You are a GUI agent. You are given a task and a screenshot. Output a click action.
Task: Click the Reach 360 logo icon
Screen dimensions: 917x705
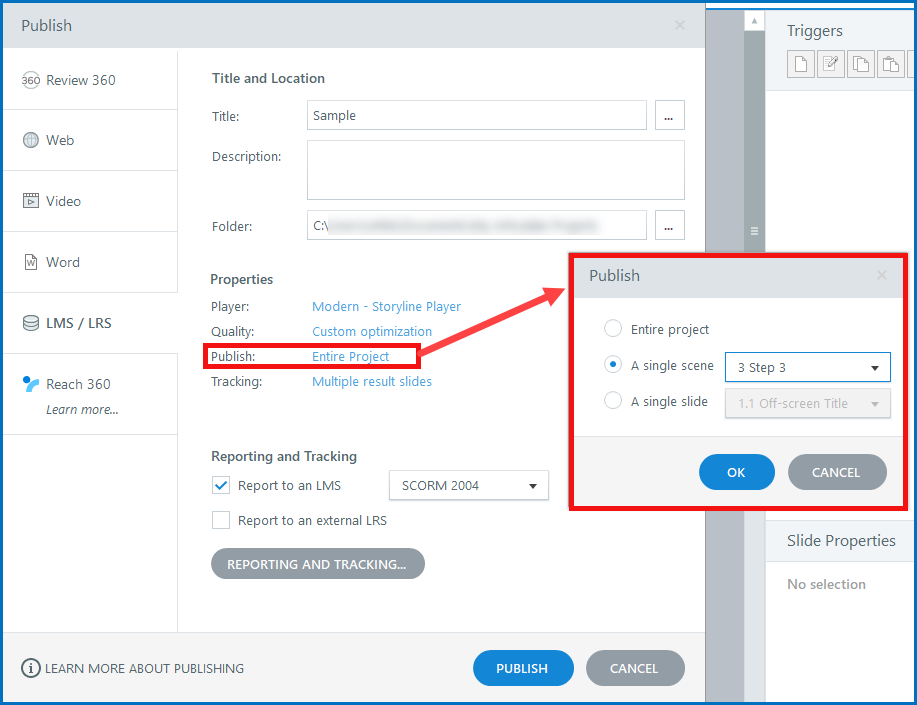30,384
